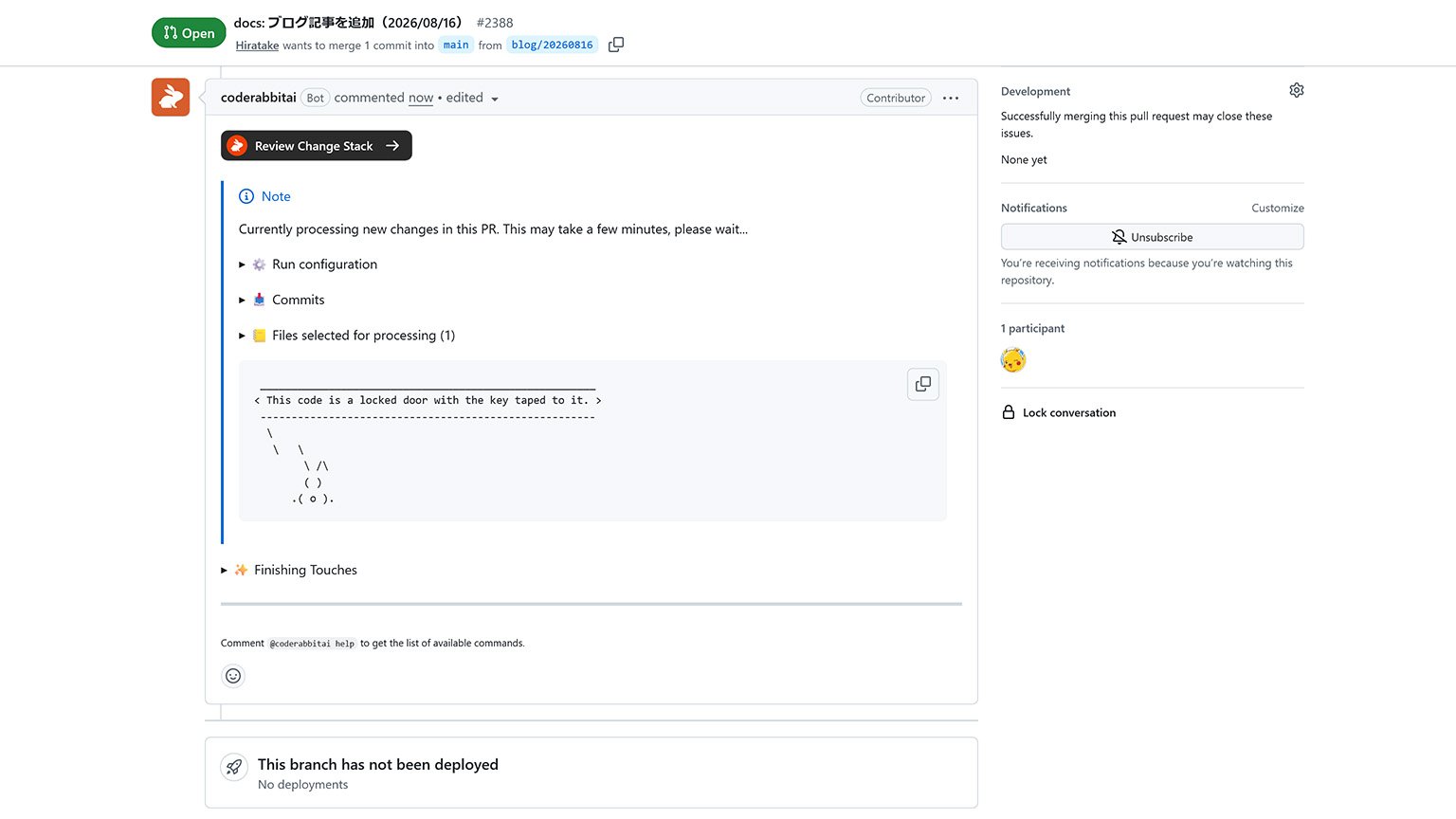Click the @coderabbitai help command text

[x=312, y=644]
